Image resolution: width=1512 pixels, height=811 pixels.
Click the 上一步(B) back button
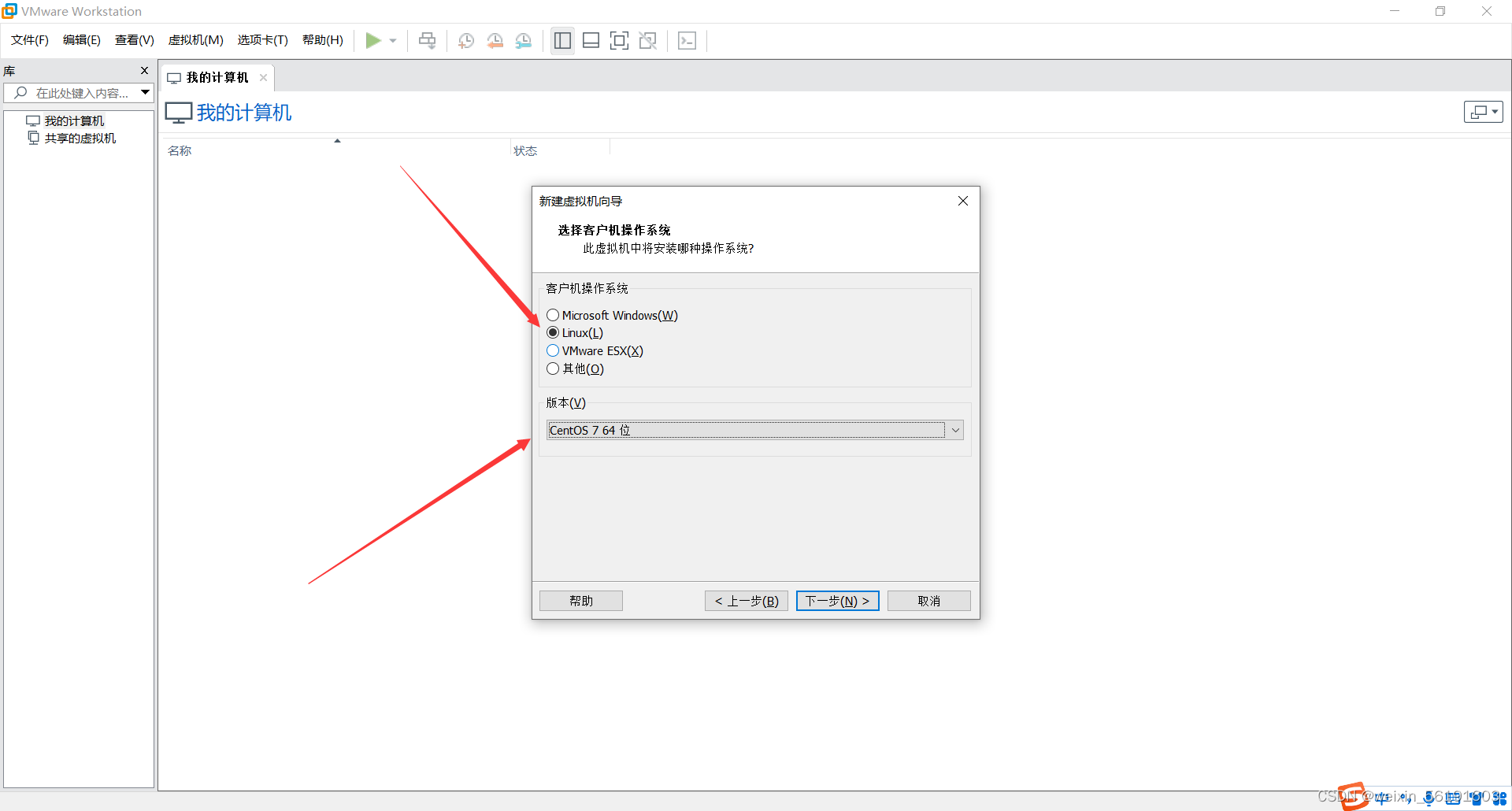point(747,601)
